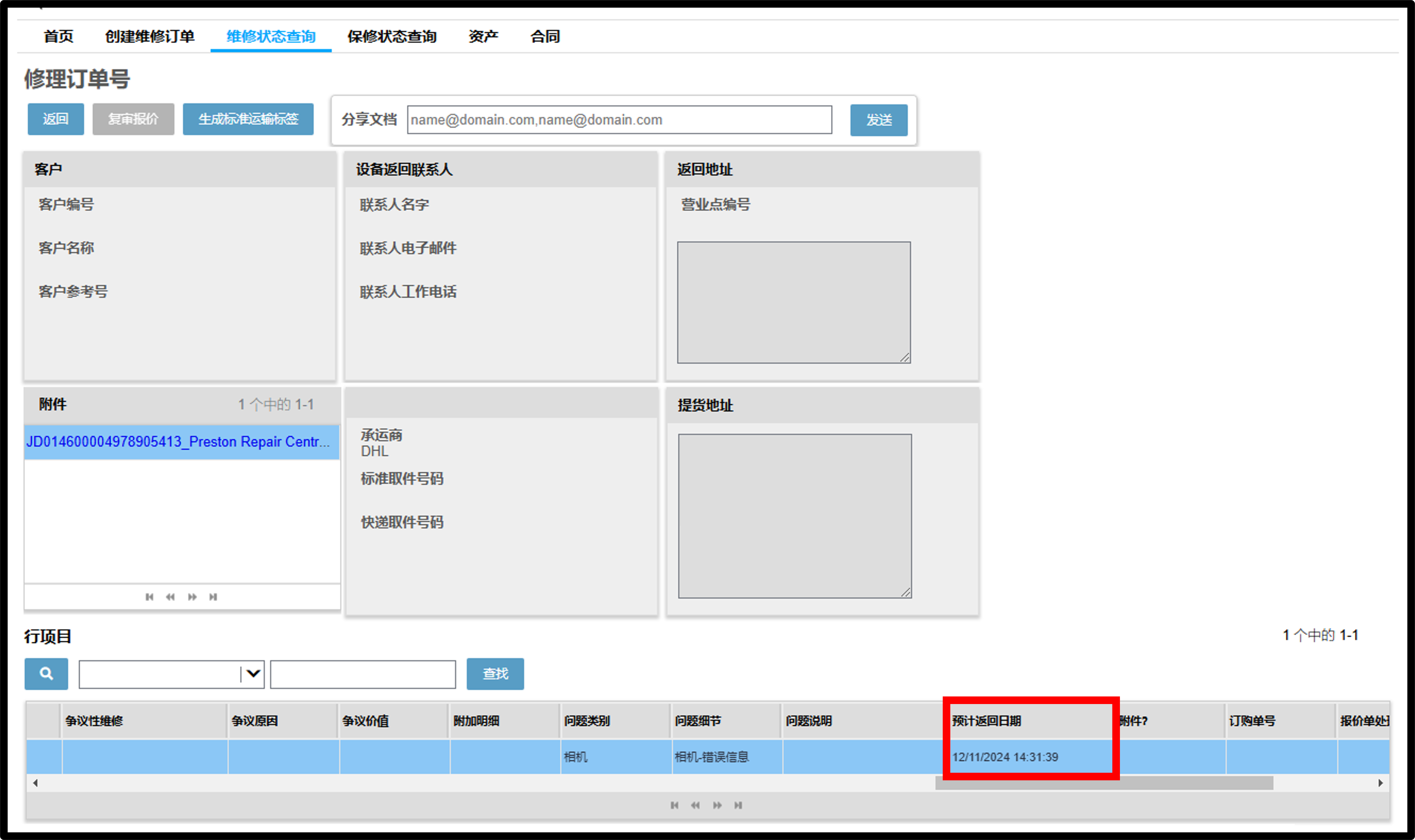Viewport: 1415px width, 840px height.
Task: Click the 问题类别 column header
Action: tap(615, 721)
